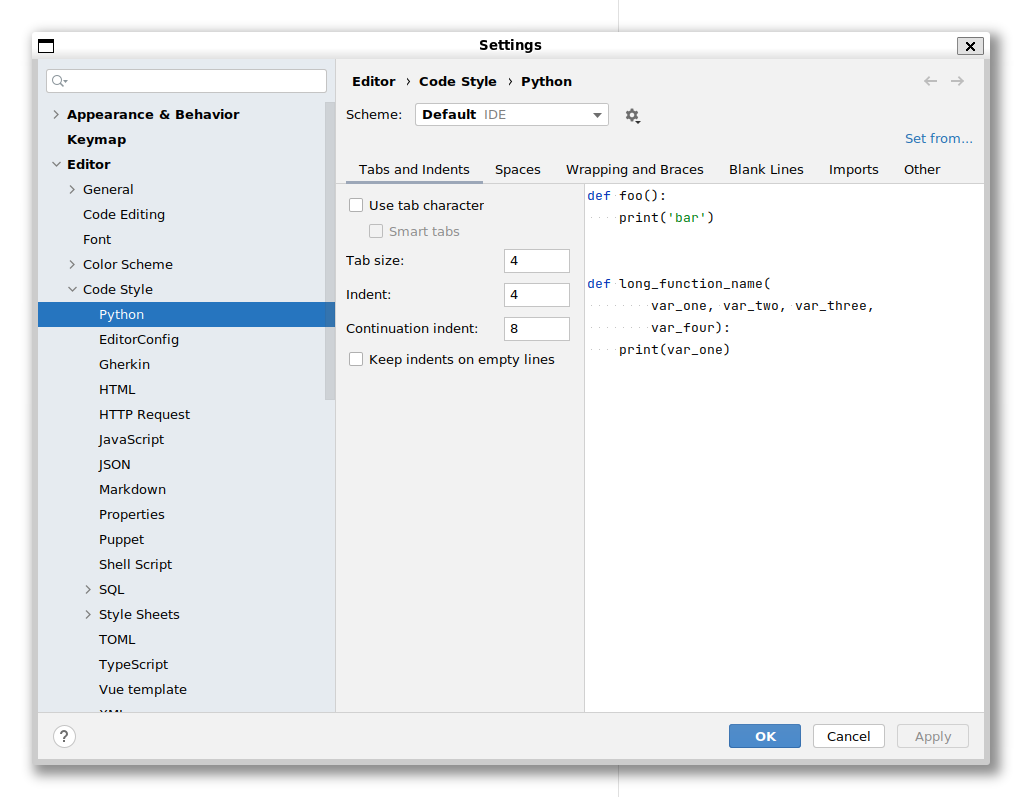Expand the General node
This screenshot has width=1022, height=797.
(x=72, y=190)
